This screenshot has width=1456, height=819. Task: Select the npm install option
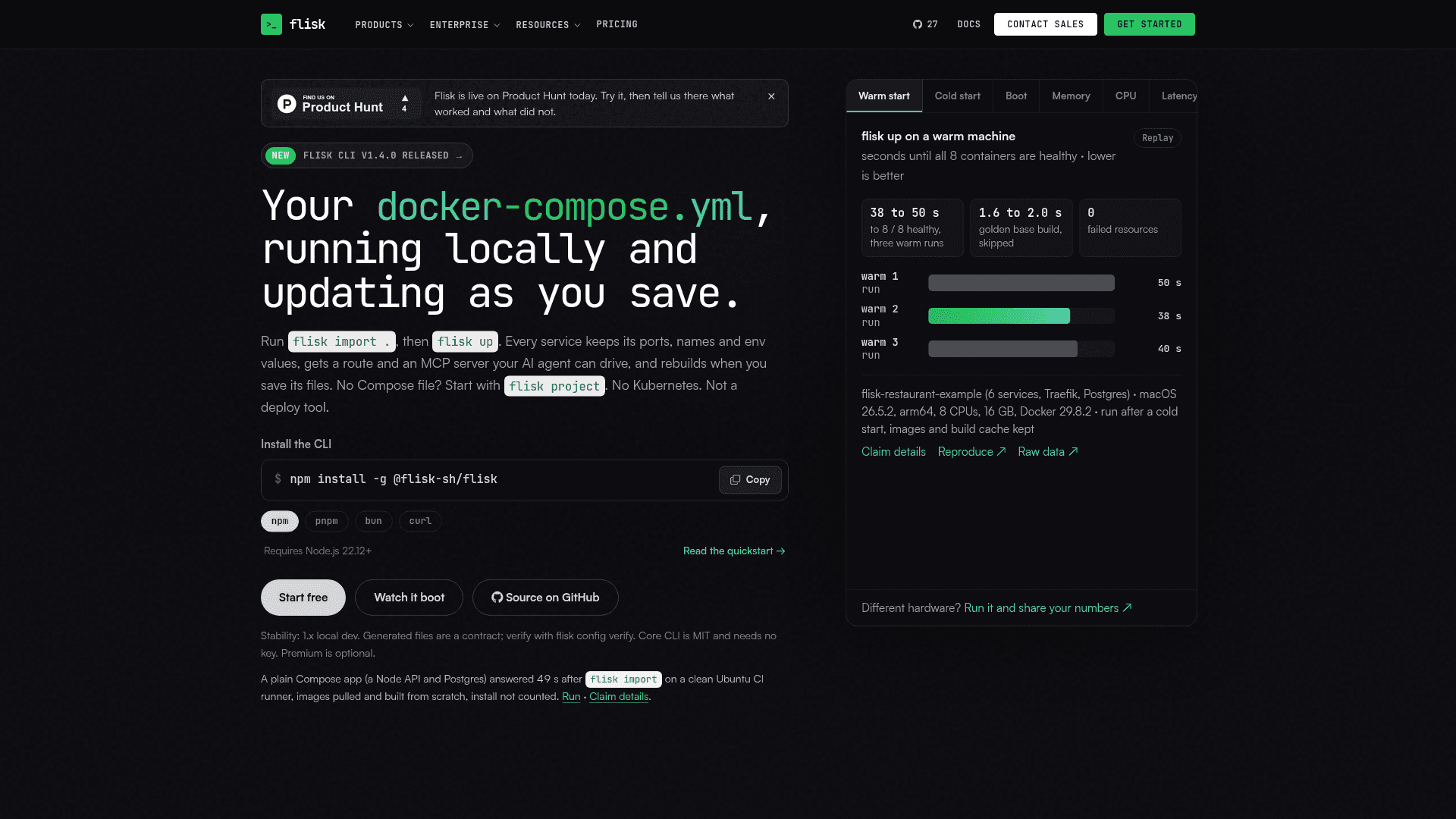coord(280,521)
